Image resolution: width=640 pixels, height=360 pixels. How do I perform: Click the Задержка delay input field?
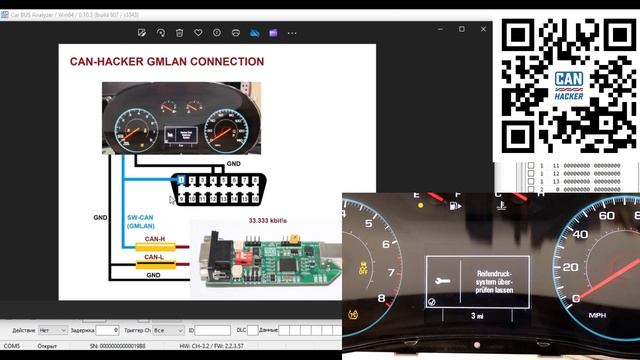(x=107, y=330)
